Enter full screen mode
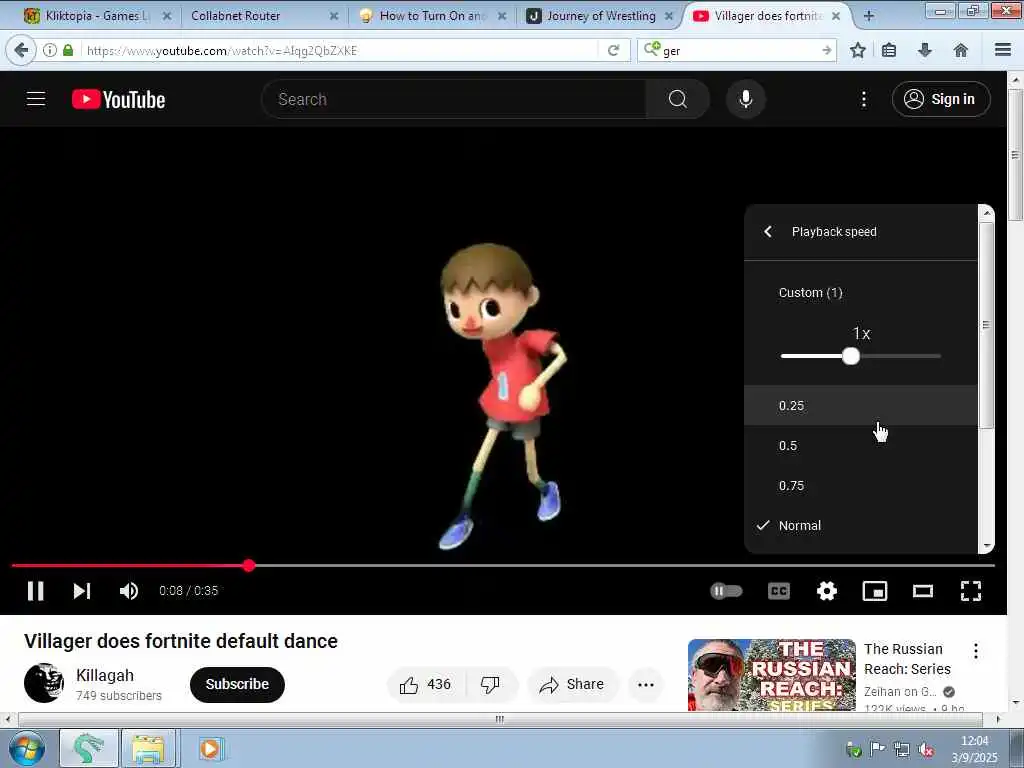Screen dimensions: 1024x768 [971, 591]
